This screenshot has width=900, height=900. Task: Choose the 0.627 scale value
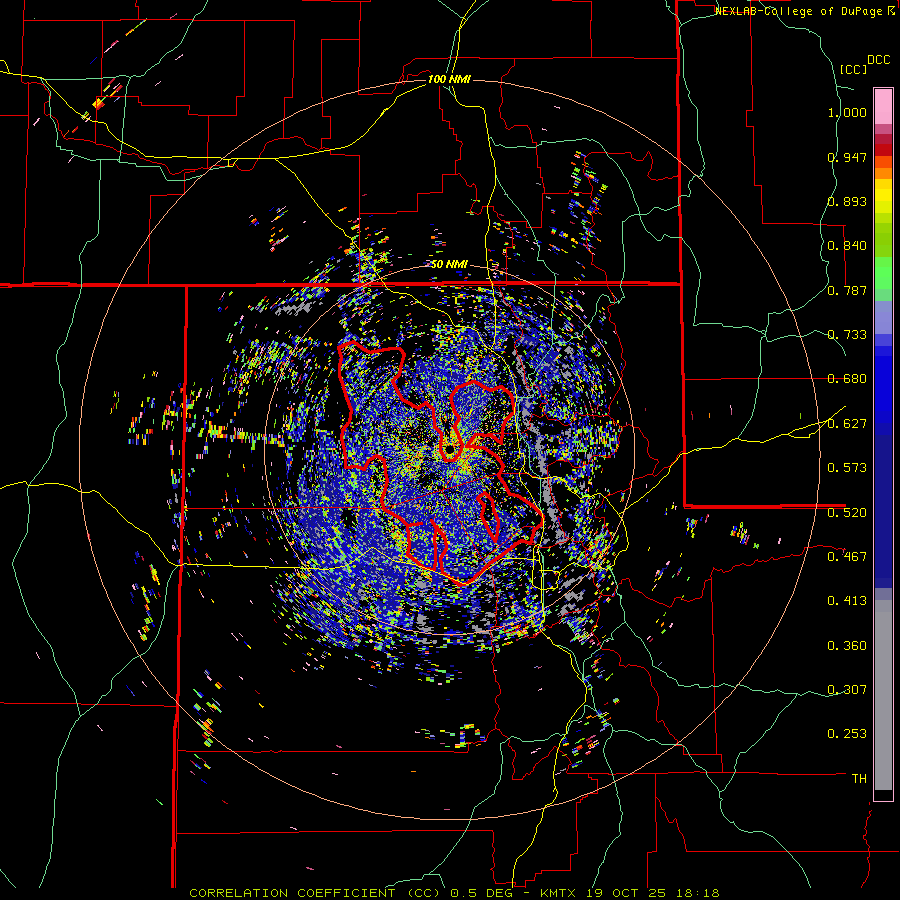[847, 424]
